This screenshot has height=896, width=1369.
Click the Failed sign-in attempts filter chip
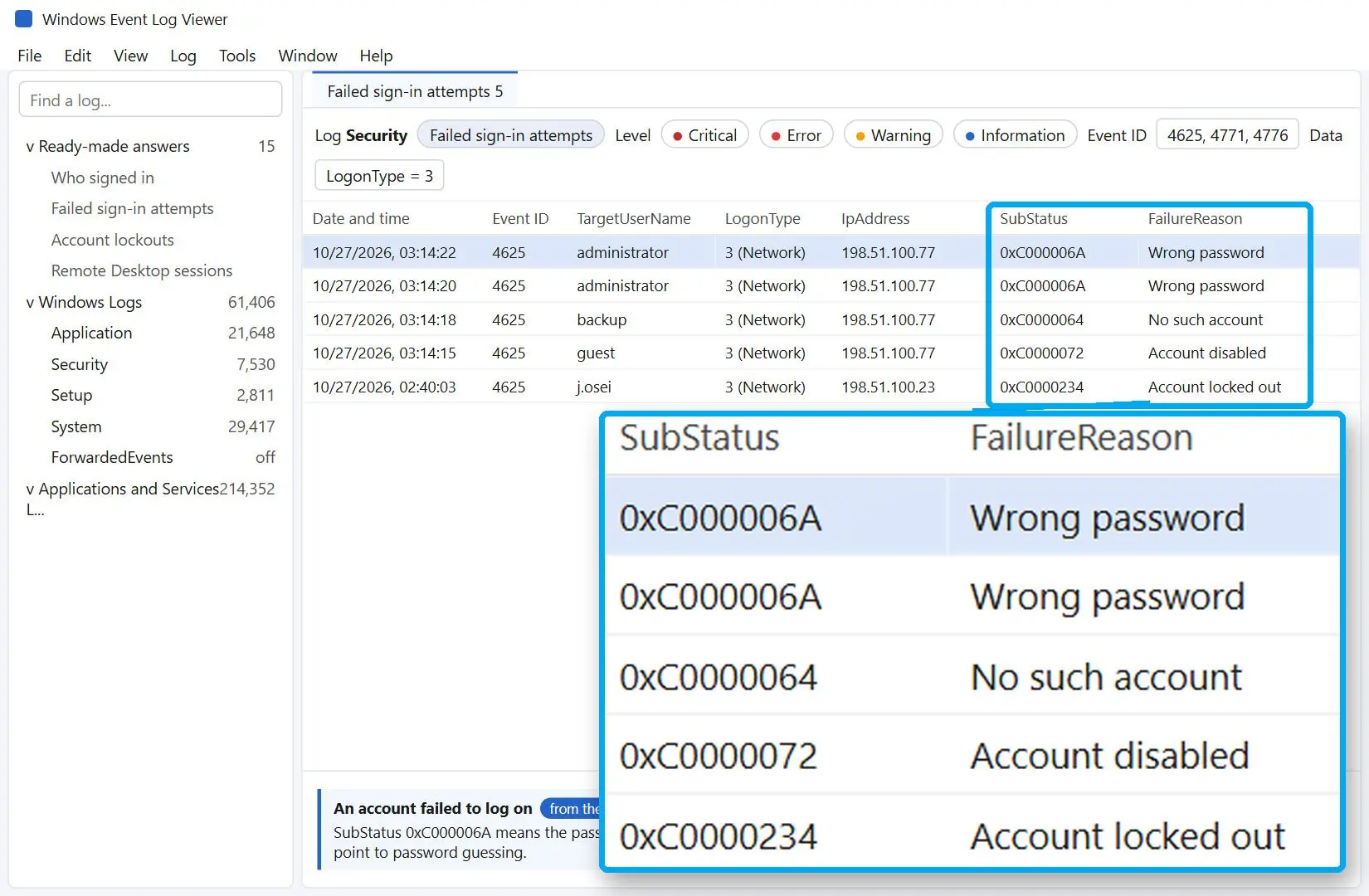(511, 135)
